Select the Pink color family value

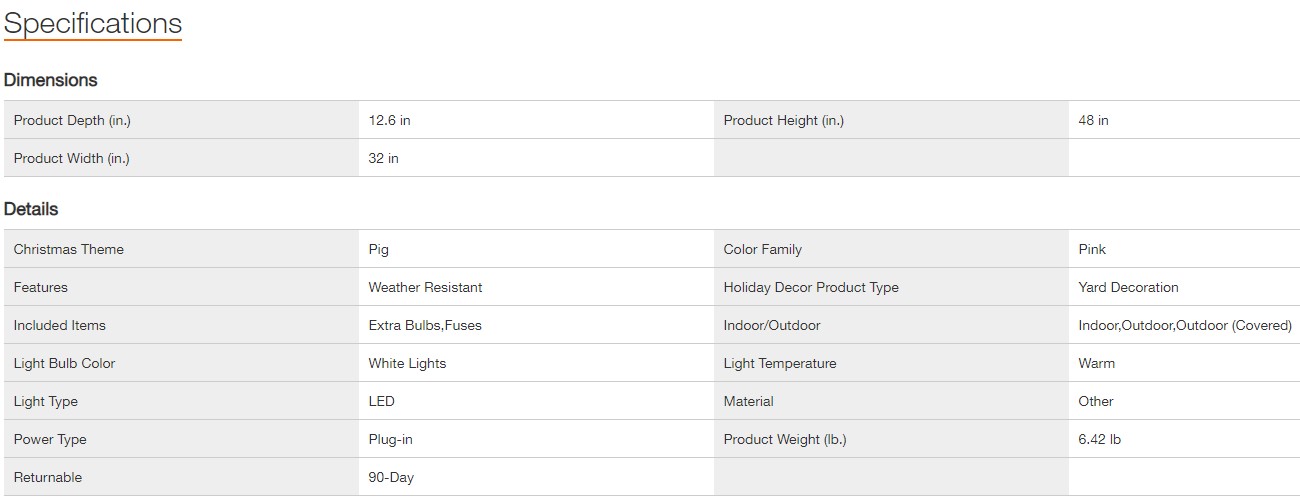pos(1092,249)
